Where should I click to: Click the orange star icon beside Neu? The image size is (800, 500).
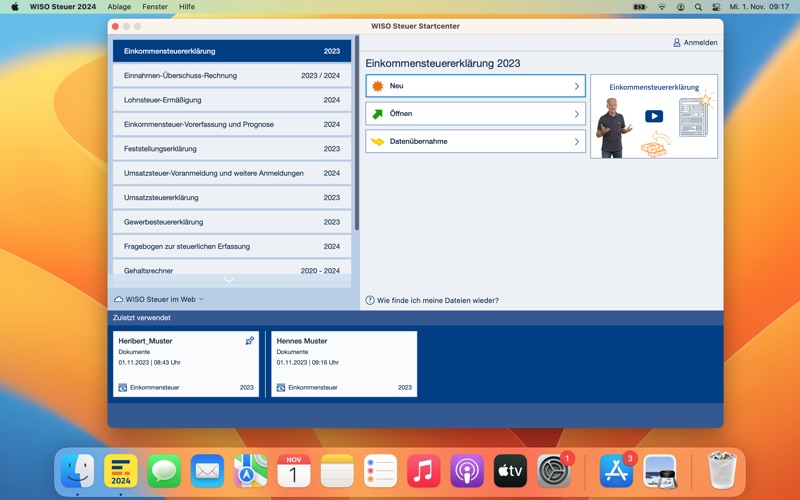378,86
